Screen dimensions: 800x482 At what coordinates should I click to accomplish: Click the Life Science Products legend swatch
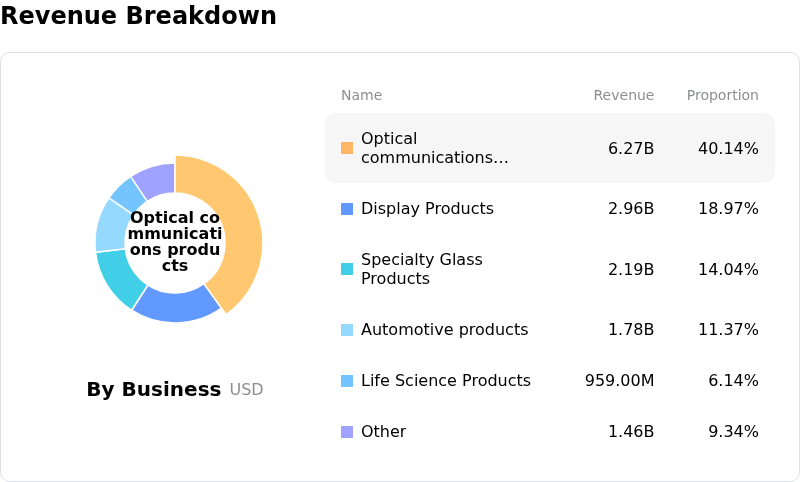[347, 381]
